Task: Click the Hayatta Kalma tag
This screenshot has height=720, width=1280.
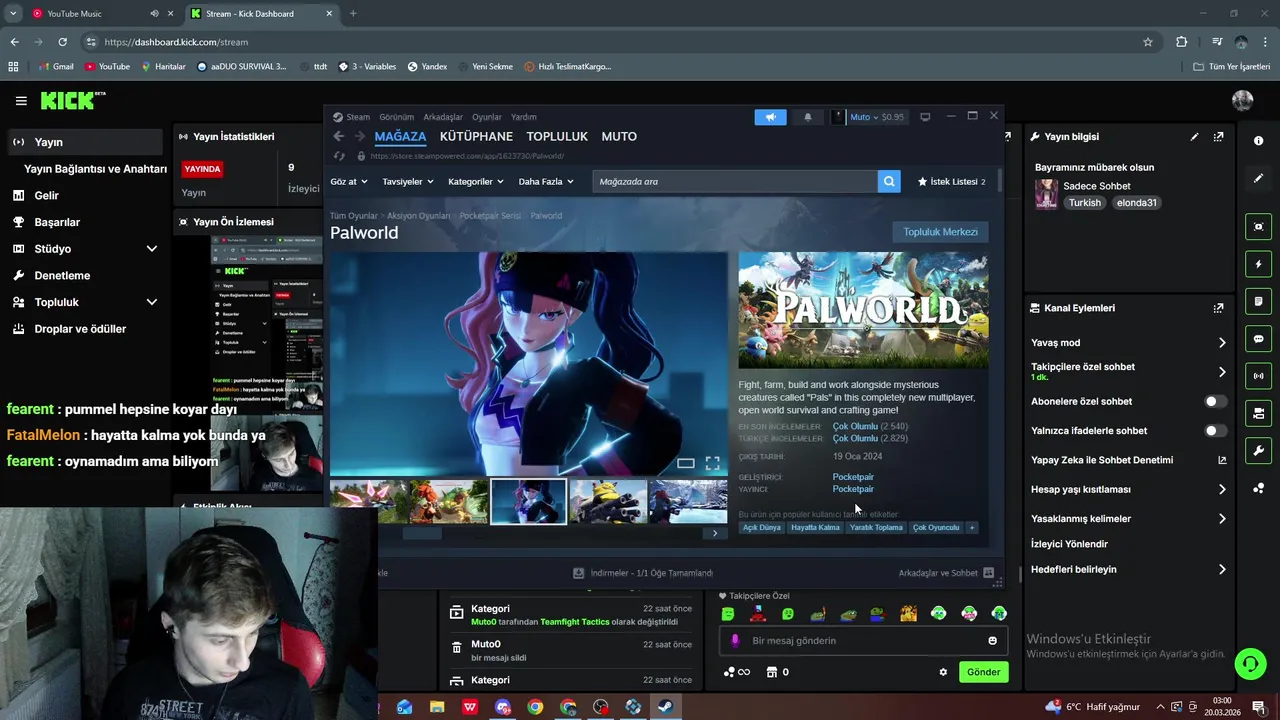Action: 815,528
